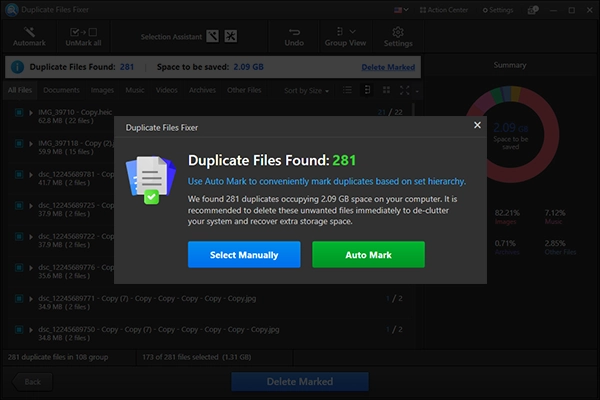Toggle checkbox for dsc_12245689750 group

19,330
